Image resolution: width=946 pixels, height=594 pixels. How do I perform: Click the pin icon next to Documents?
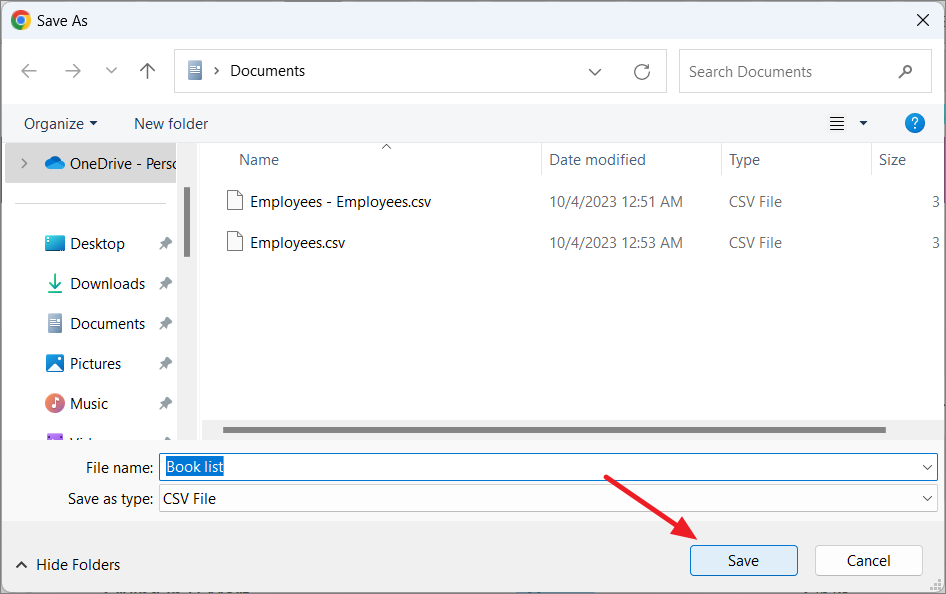point(165,324)
